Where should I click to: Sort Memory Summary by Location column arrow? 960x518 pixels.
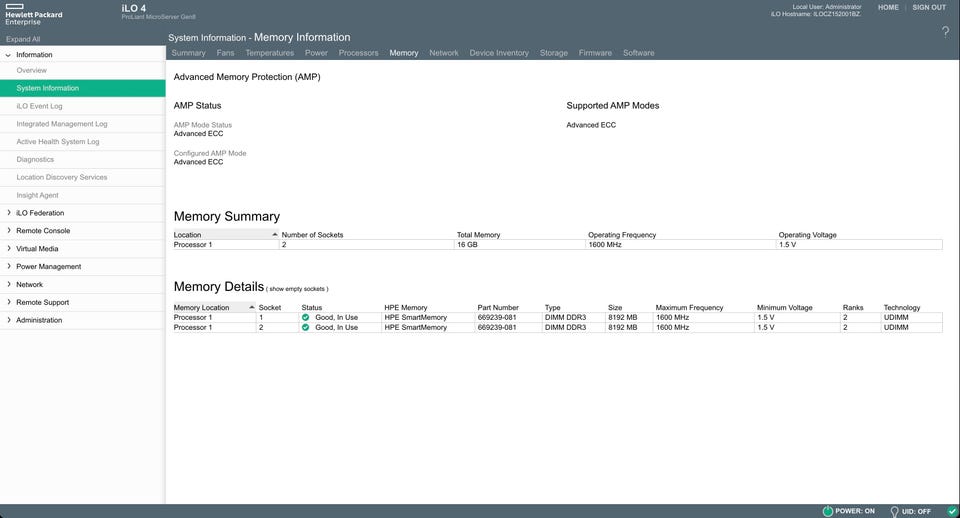[x=275, y=234]
